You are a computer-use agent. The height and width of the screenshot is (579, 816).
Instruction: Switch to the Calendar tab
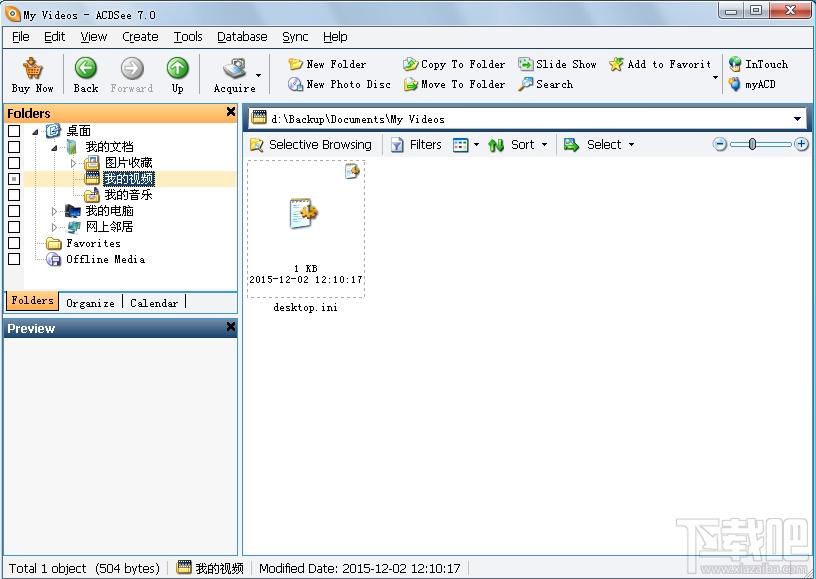(x=154, y=303)
